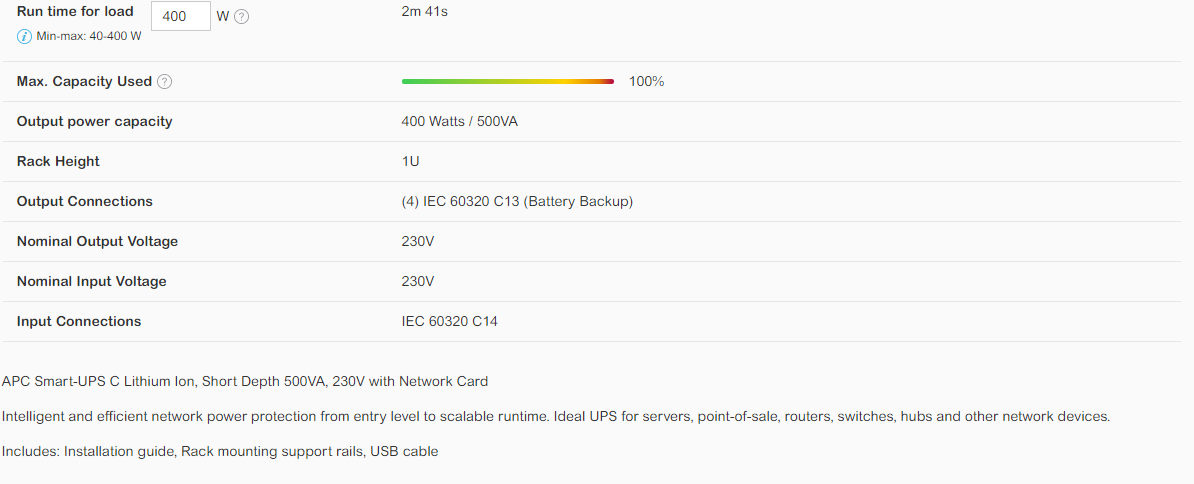Click the Nominal Output Voltage label
This screenshot has width=1194, height=484.
97,241
